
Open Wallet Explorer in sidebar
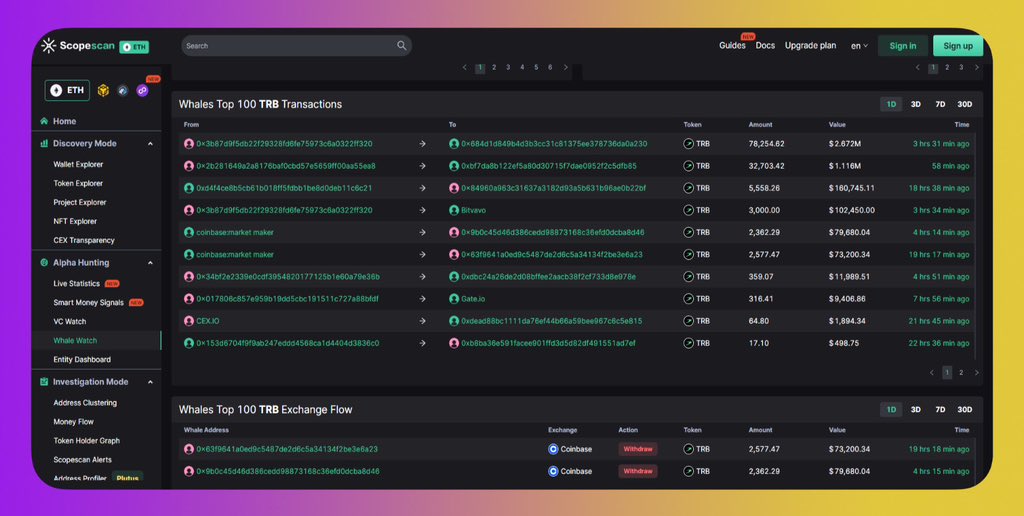[78, 165]
